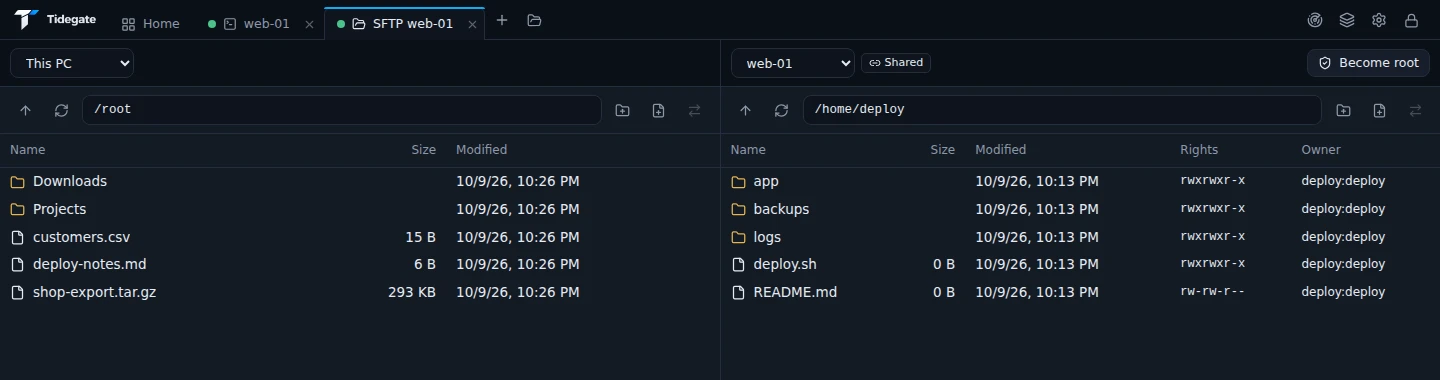Go up one directory in remote pane
The image size is (1440, 380).
(745, 110)
